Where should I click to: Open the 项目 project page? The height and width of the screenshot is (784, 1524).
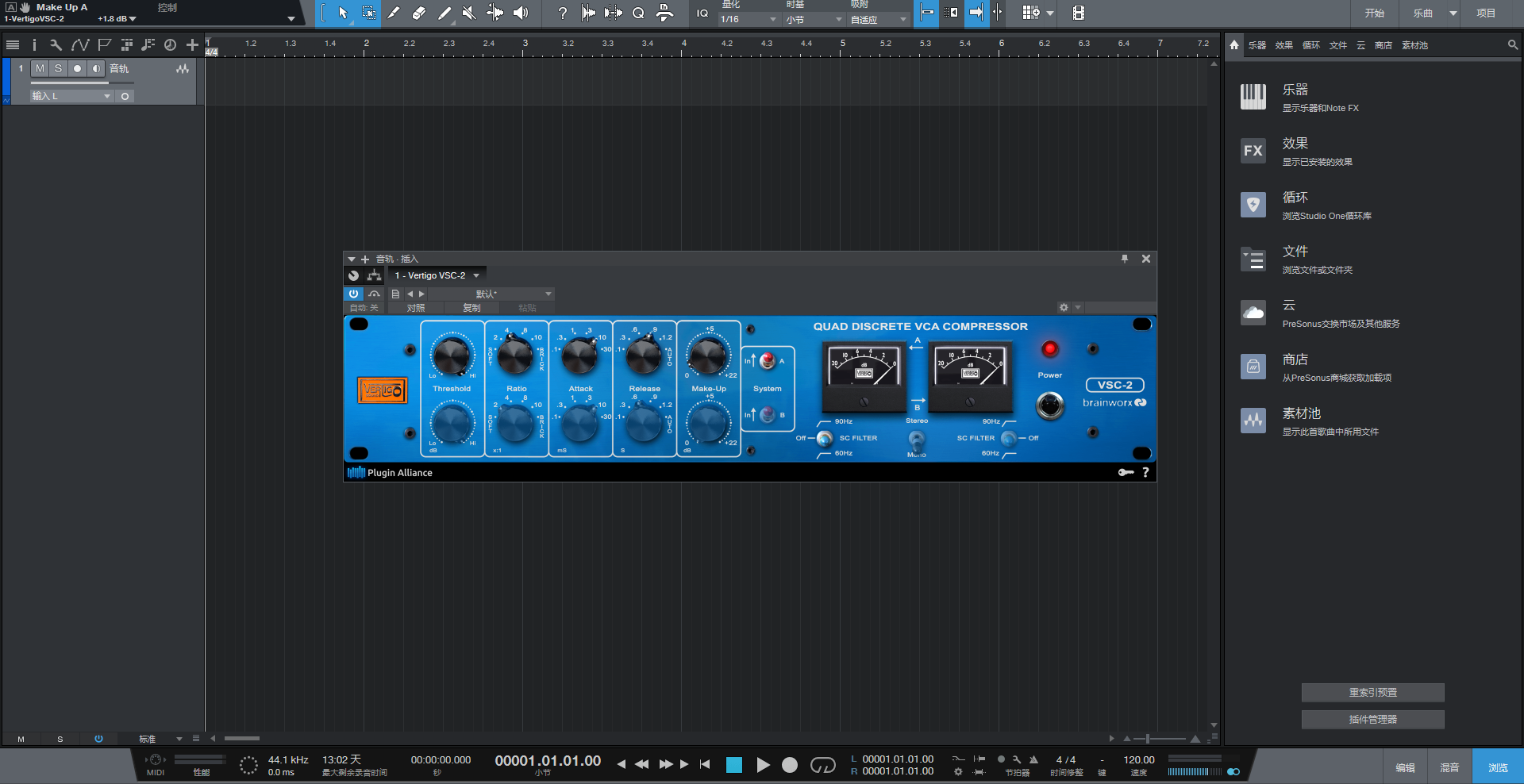(x=1486, y=13)
